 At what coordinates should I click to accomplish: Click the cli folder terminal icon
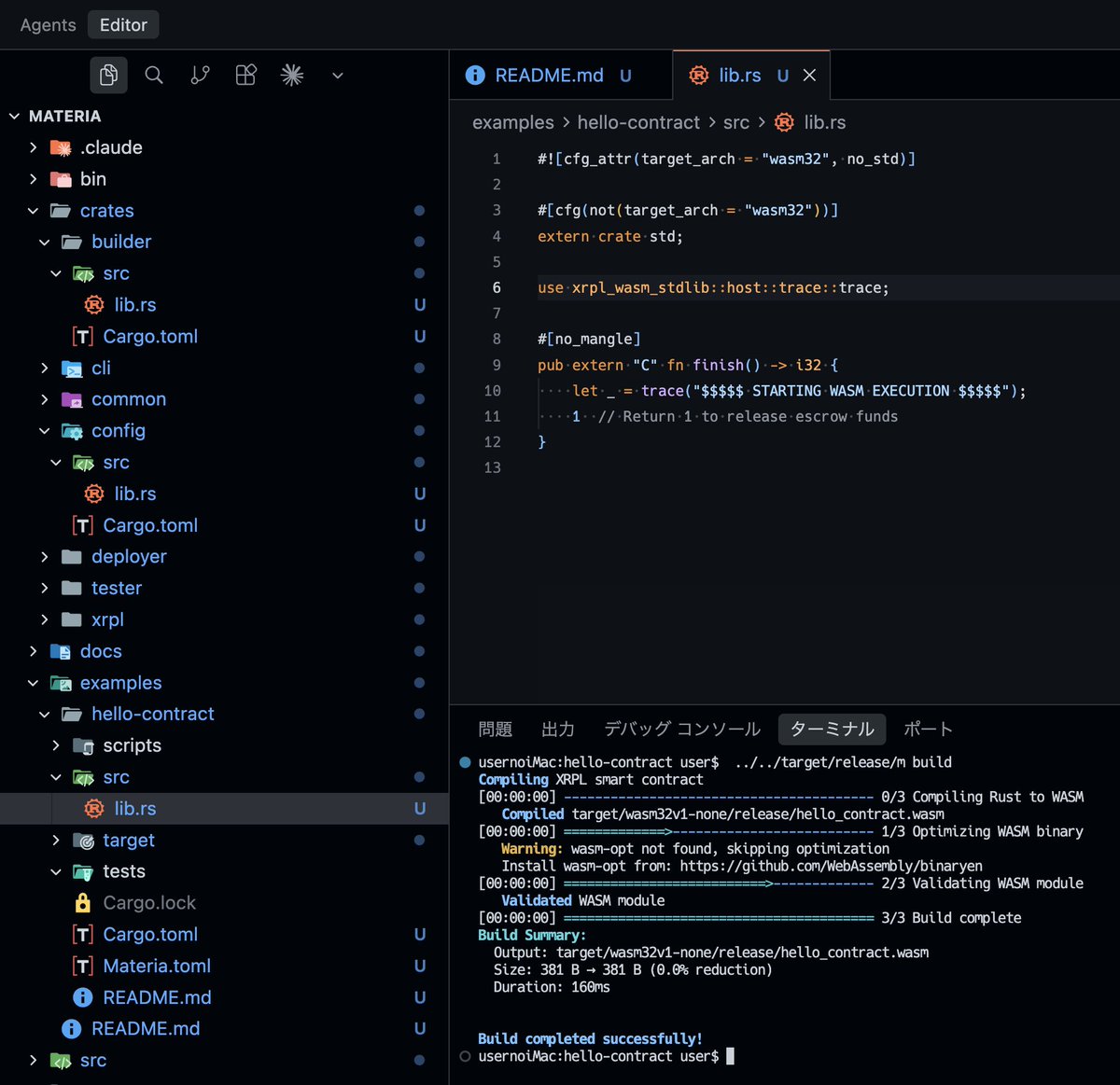coord(72,369)
